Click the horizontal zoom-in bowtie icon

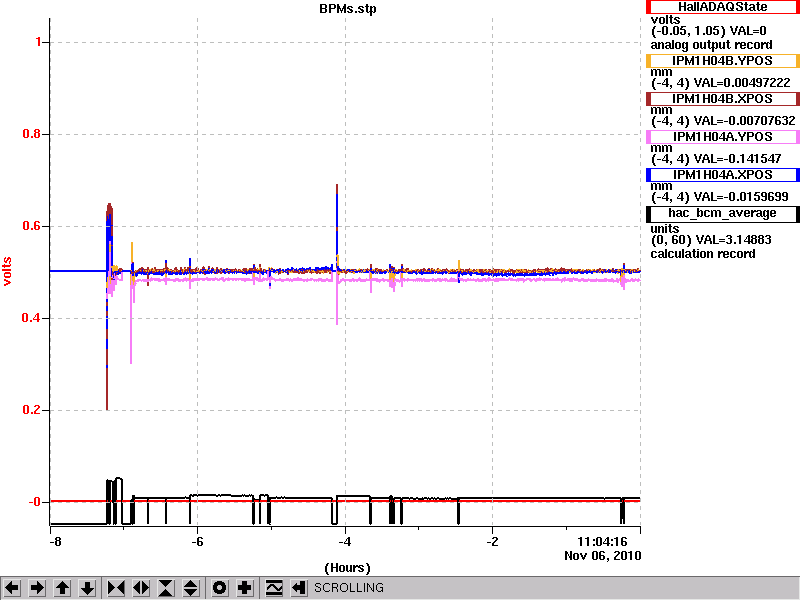point(116,588)
